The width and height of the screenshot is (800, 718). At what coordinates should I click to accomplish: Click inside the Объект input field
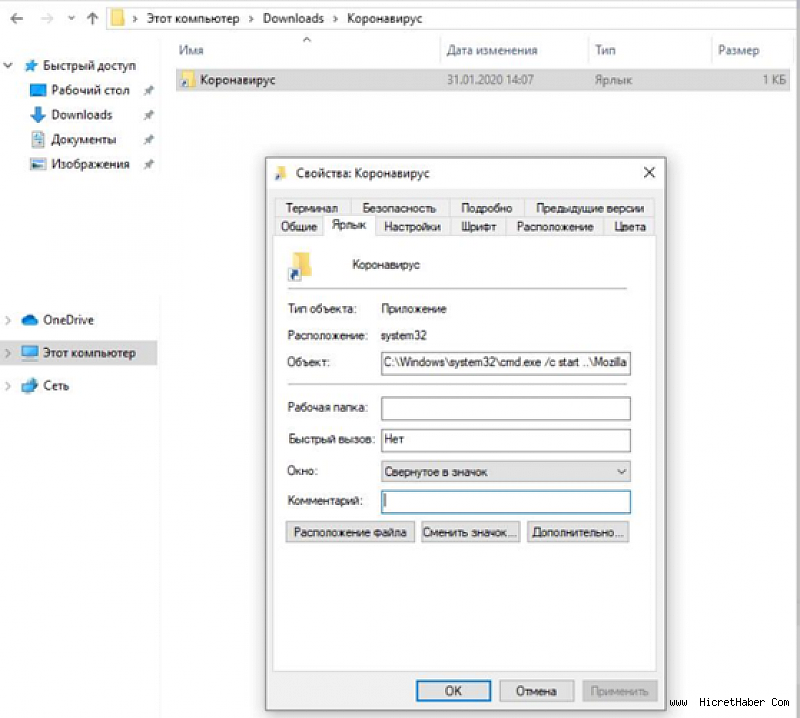[x=505, y=363]
